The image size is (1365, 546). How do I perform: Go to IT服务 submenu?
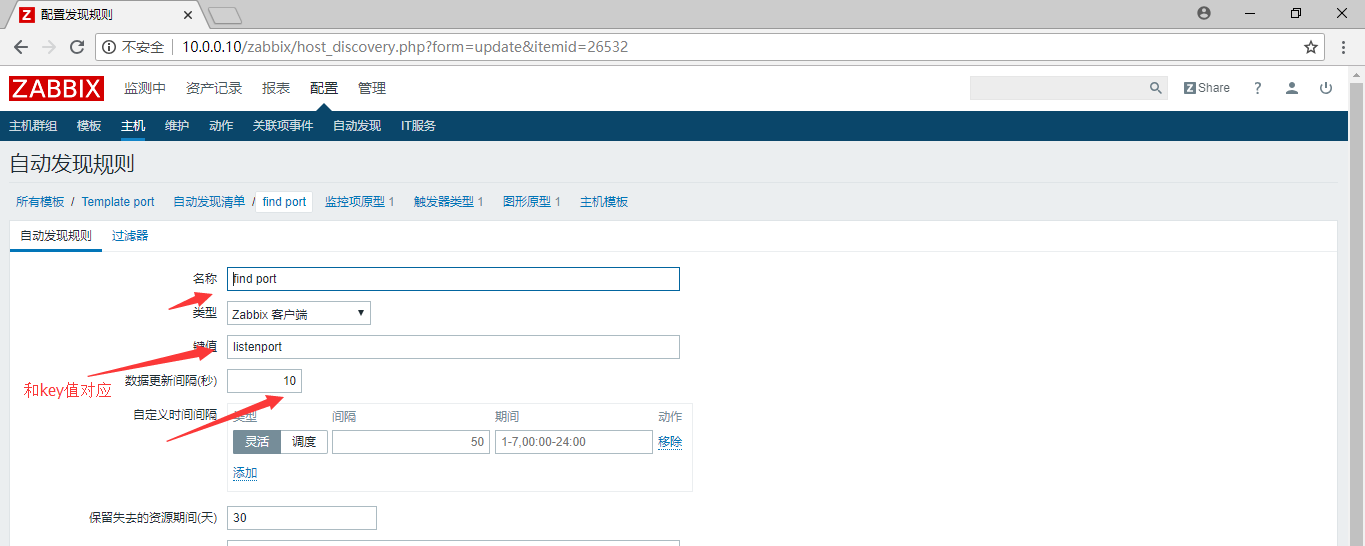pos(418,126)
